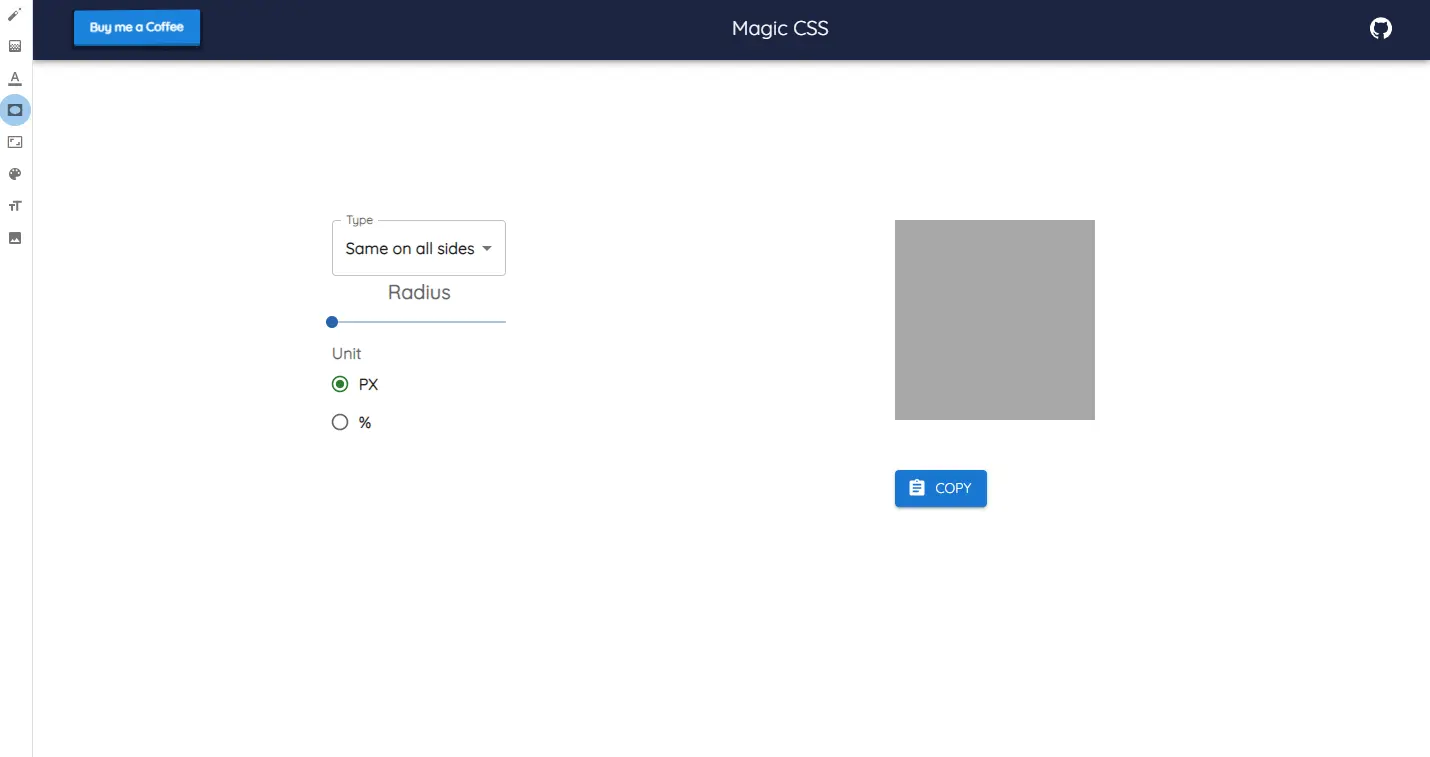Screen dimensions: 1430x757
Task: Select the color palette icon
Action: coord(15,174)
